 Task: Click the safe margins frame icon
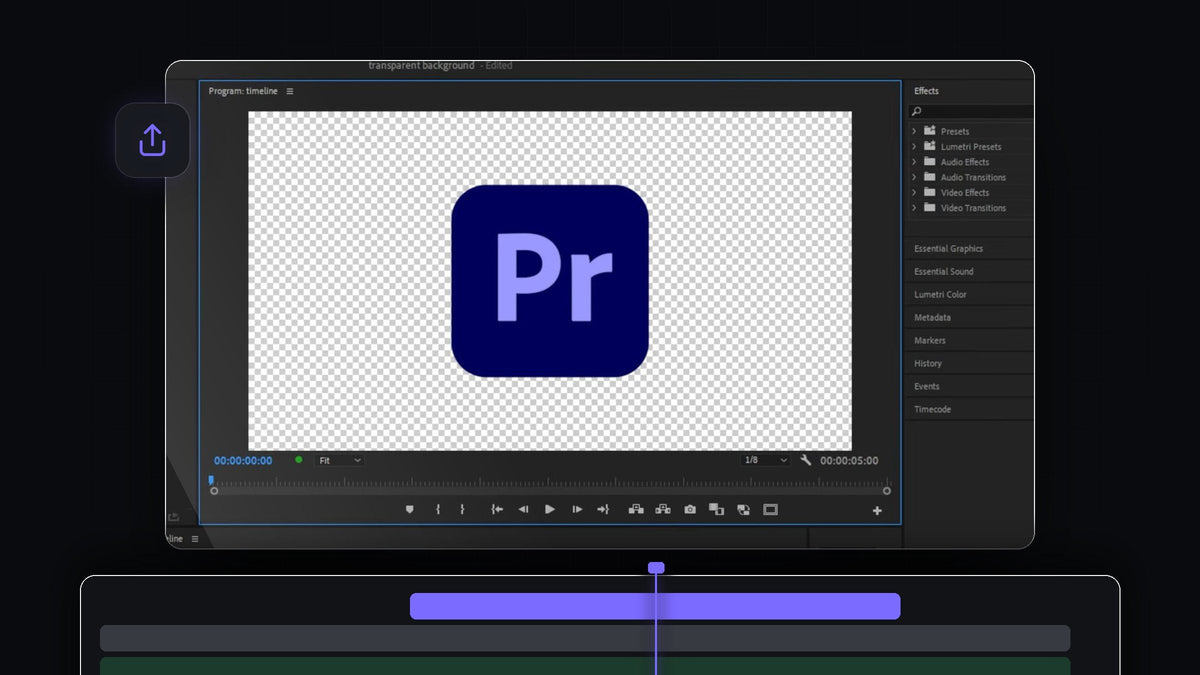point(770,509)
